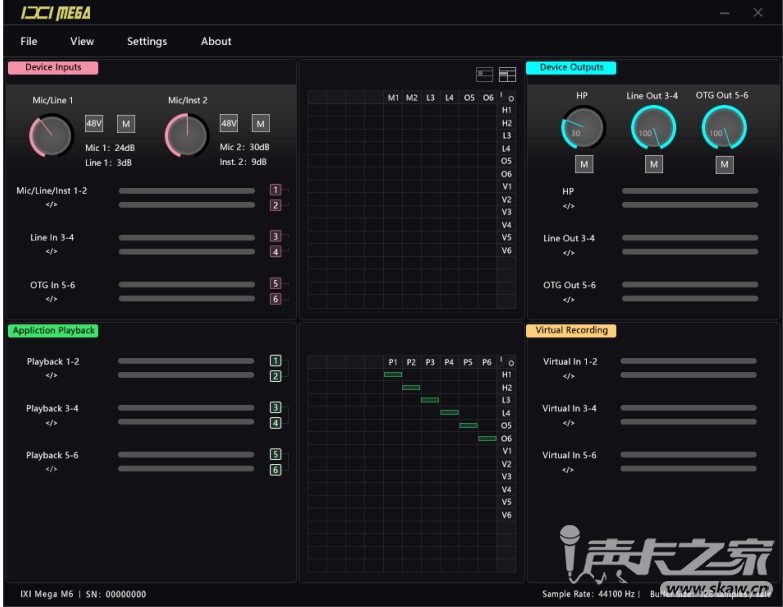Viewport: 783px width, 607px height.
Task: Click input channel 1 icon
Action: coord(275,190)
